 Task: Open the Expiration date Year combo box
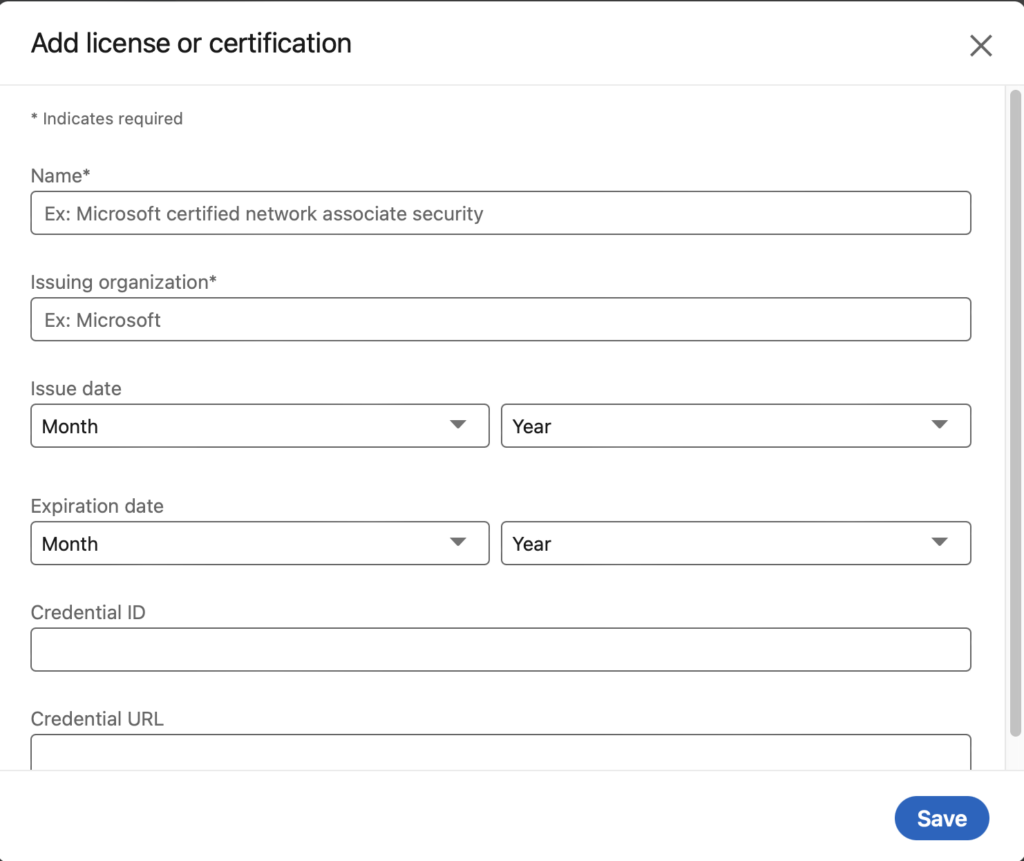point(735,543)
